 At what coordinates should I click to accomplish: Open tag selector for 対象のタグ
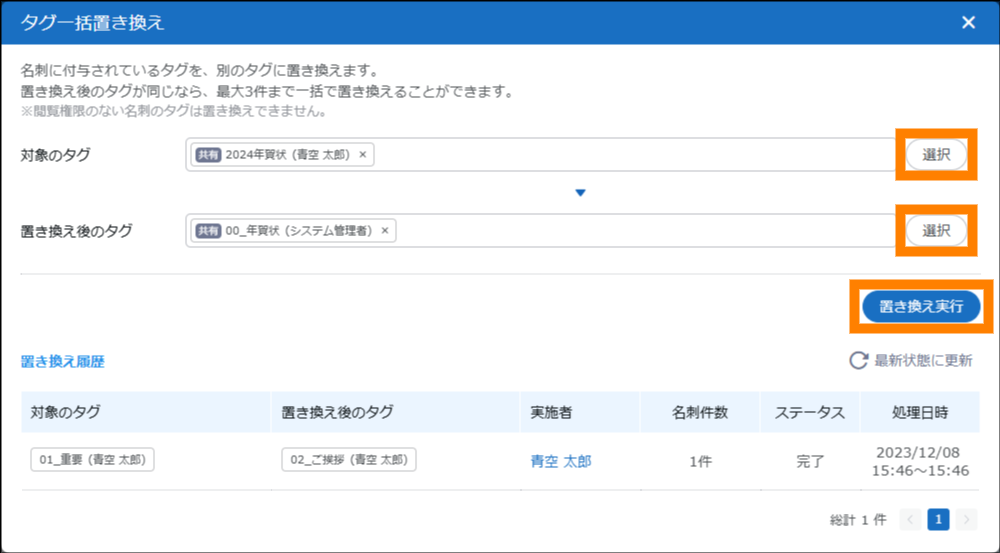pyautogui.click(x=936, y=155)
